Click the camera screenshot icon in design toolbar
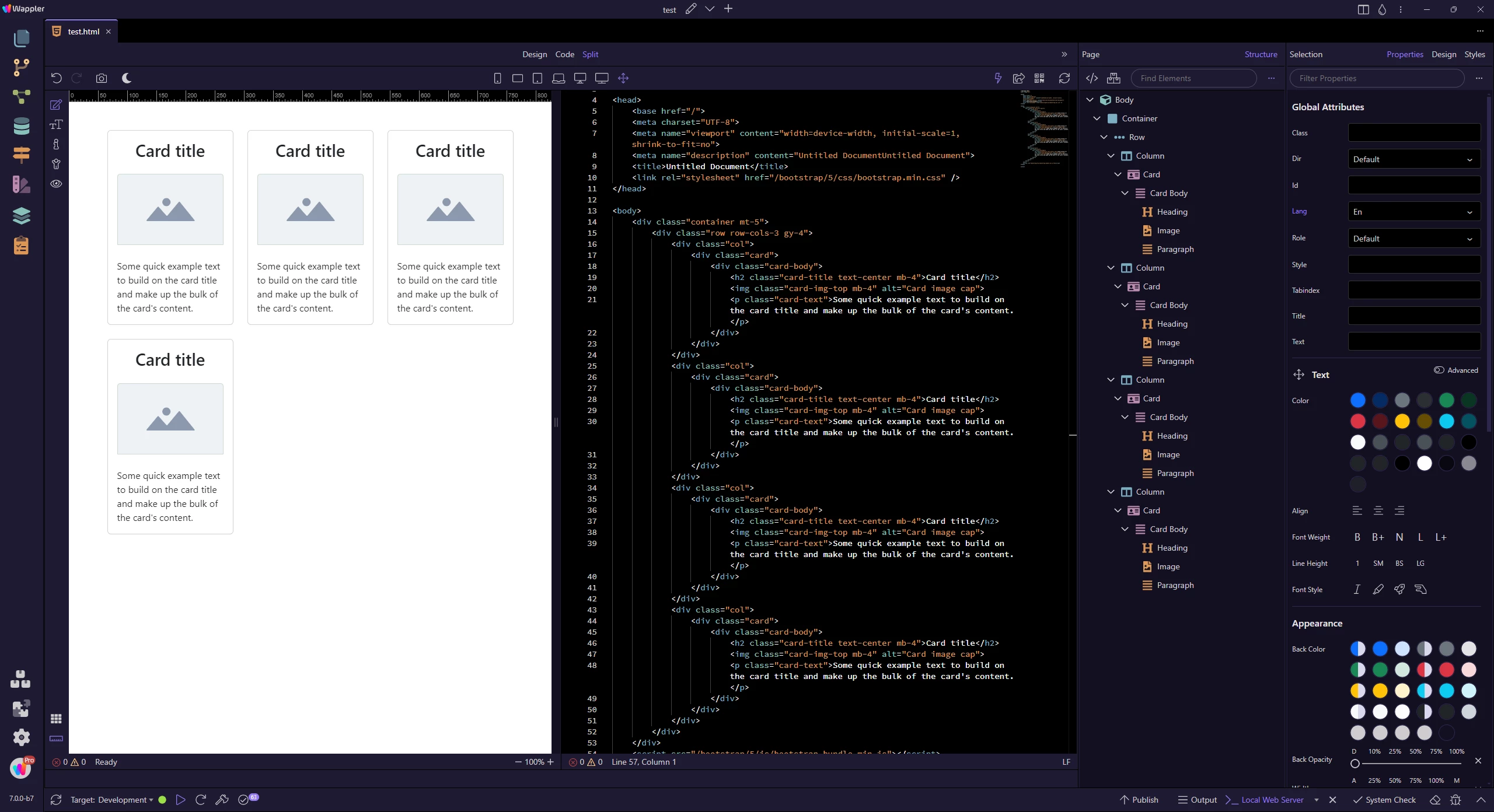The width and height of the screenshot is (1494, 812). pos(102,78)
